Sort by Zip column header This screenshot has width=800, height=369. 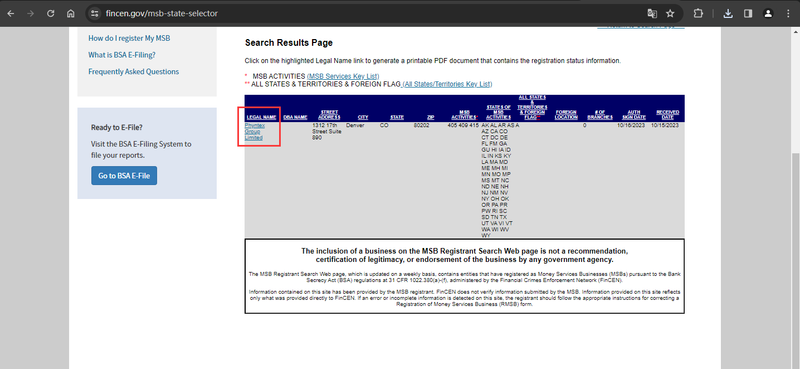point(431,117)
